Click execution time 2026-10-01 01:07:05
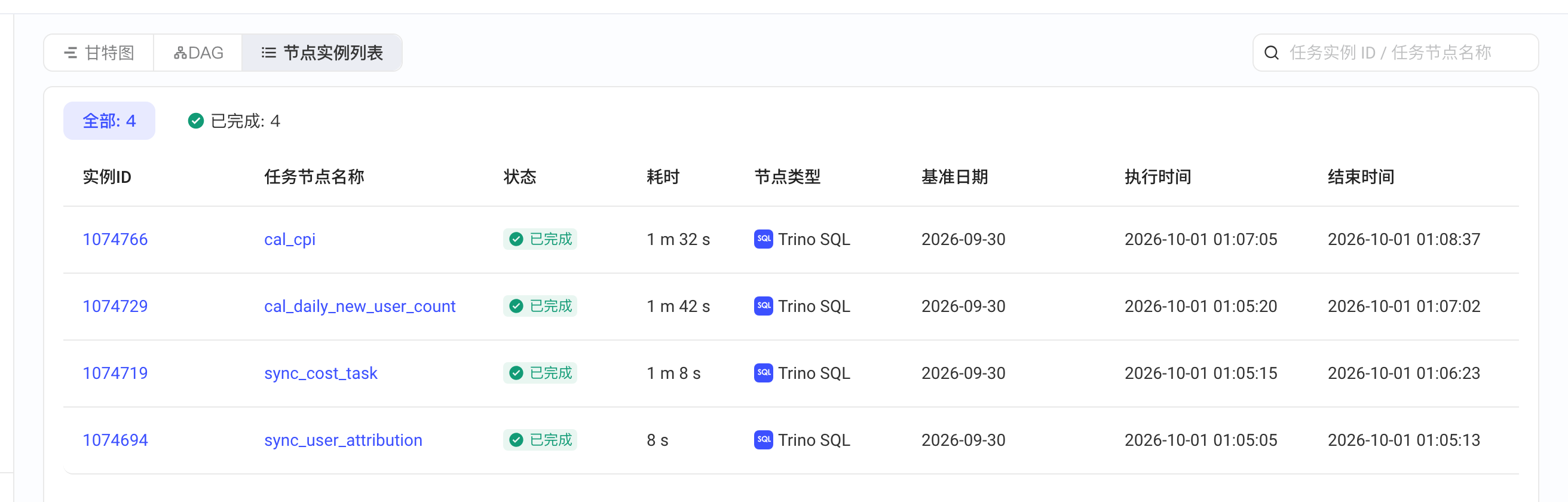Viewport: 1568px width, 502px height. (x=1201, y=239)
